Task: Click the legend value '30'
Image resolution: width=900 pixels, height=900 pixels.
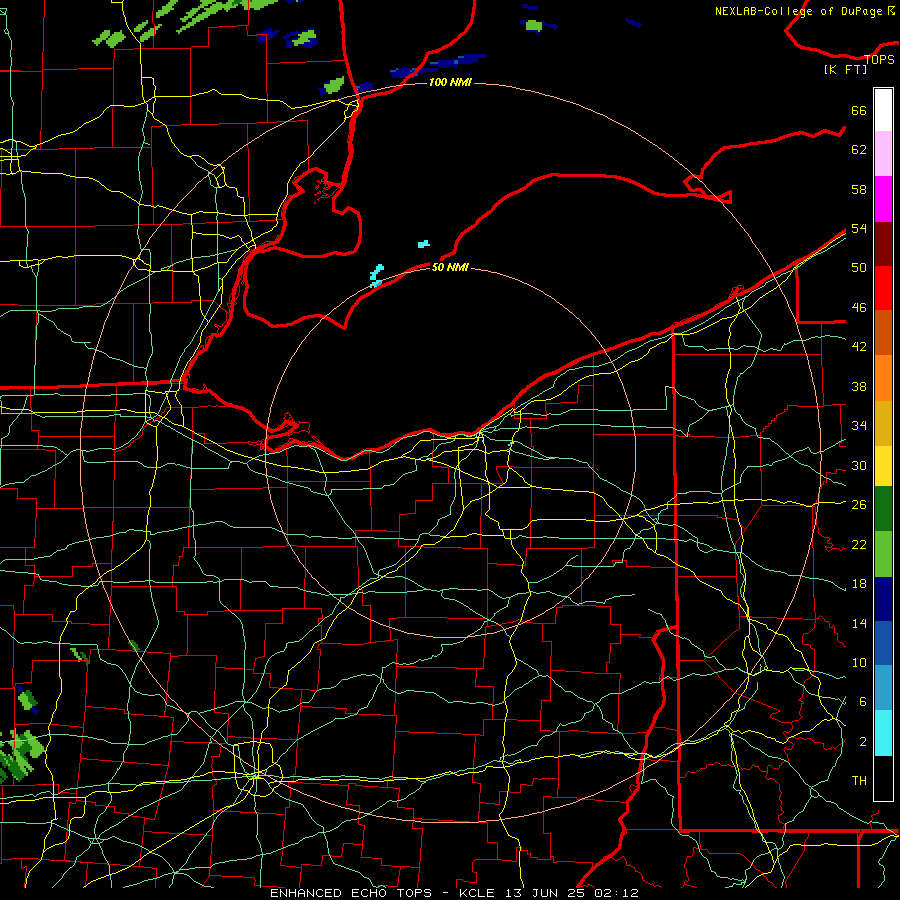Action: click(x=859, y=465)
